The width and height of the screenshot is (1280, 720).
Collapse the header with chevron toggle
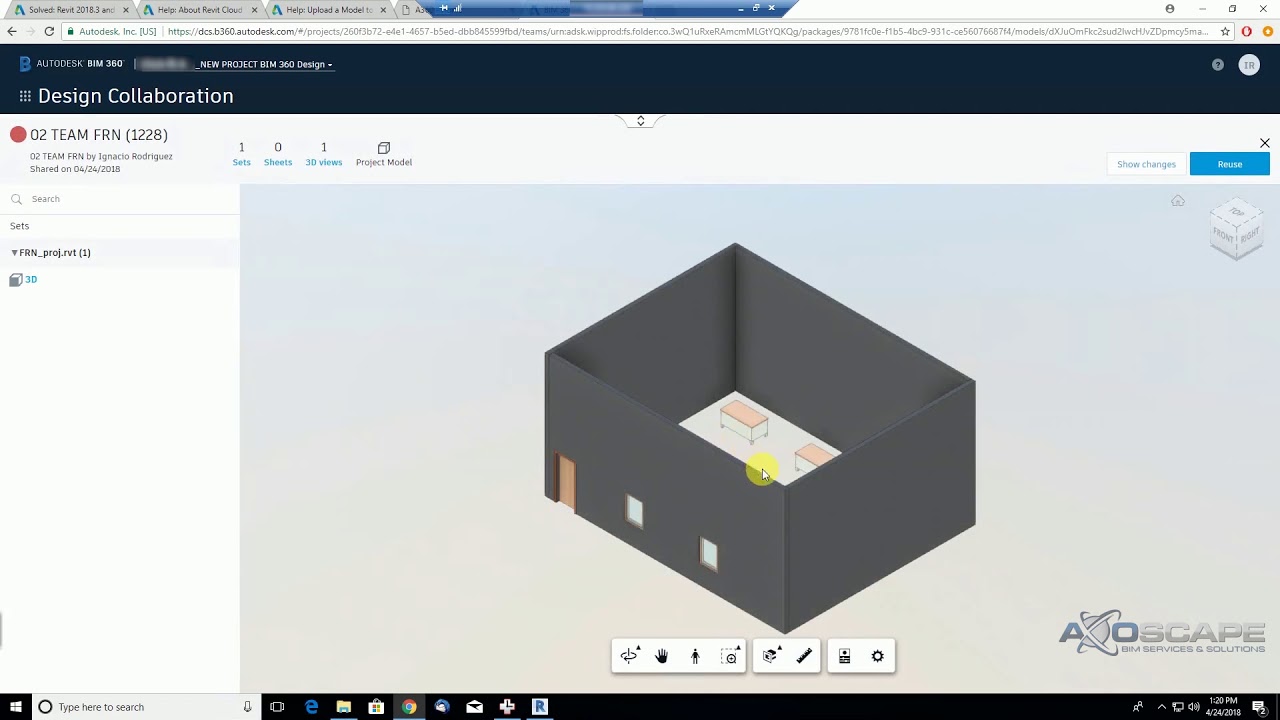[640, 121]
